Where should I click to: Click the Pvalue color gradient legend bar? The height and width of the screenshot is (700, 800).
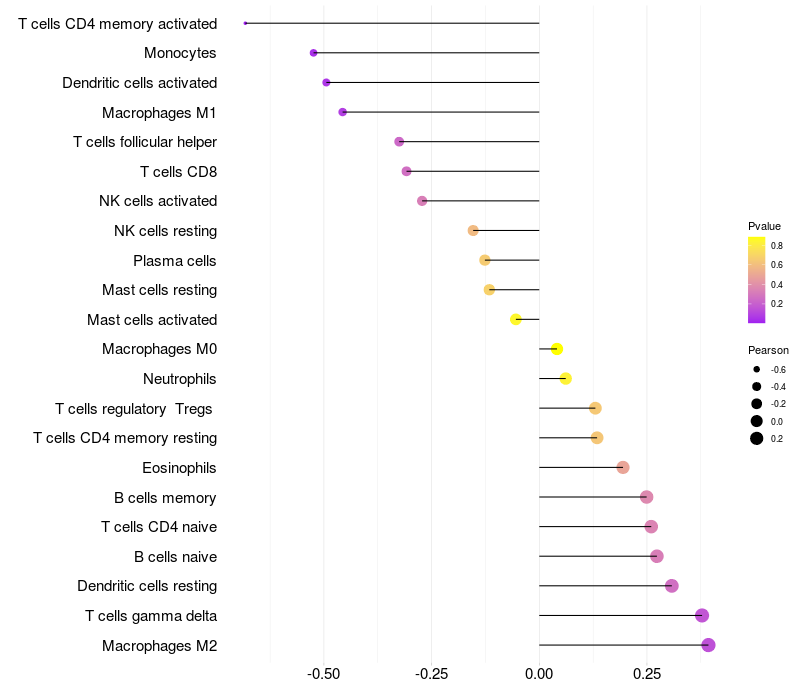click(756, 280)
